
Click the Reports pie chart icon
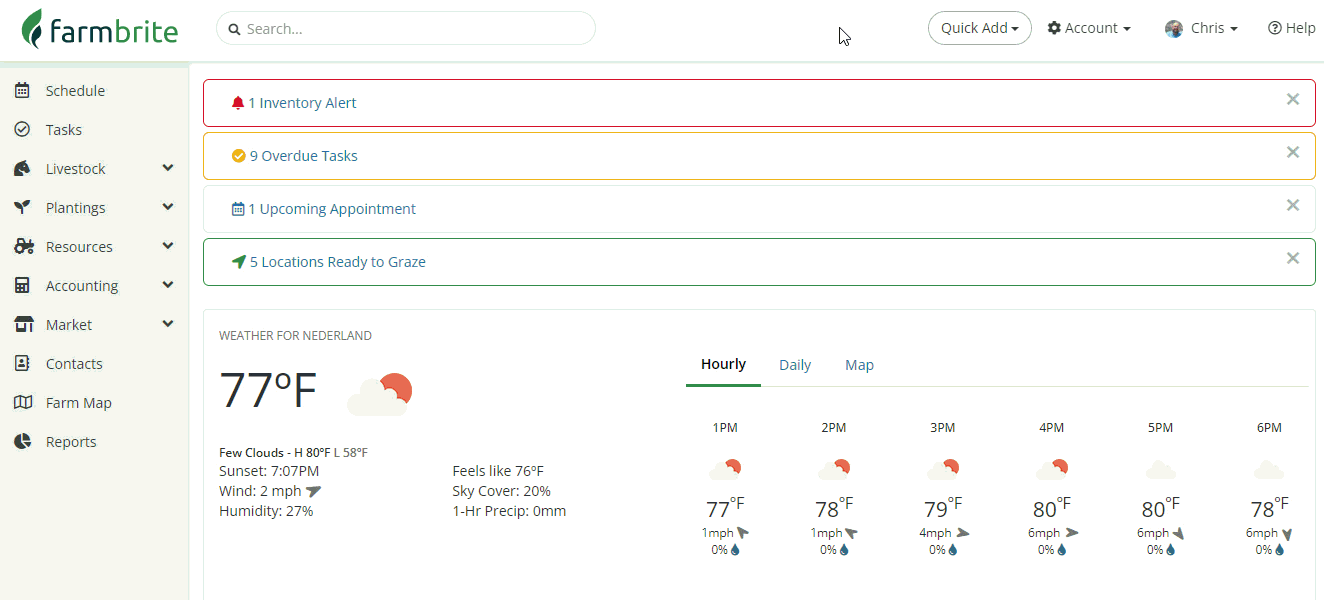pos(22,442)
